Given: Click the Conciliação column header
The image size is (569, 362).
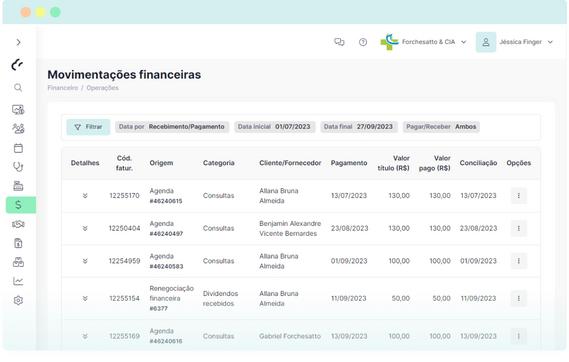Looking at the screenshot, I should pos(478,163).
